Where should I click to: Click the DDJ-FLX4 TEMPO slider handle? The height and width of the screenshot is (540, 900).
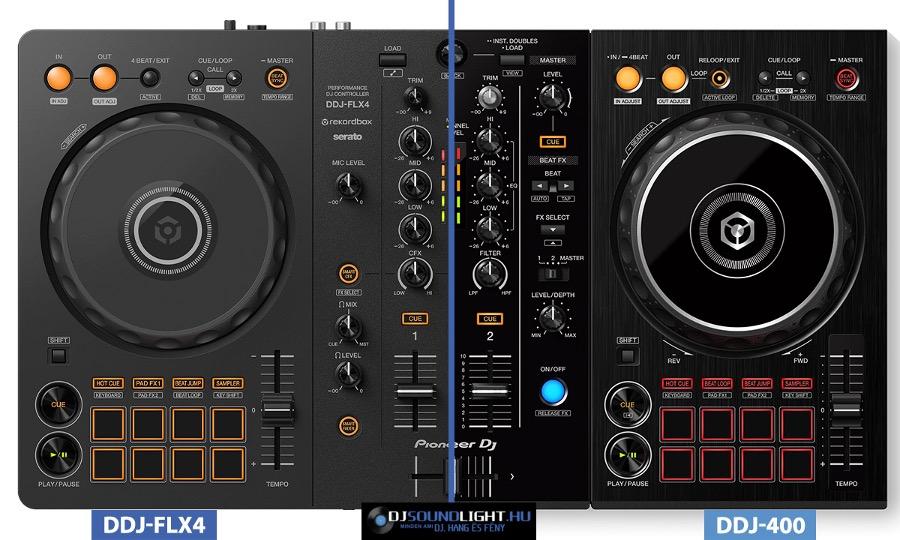[278, 410]
